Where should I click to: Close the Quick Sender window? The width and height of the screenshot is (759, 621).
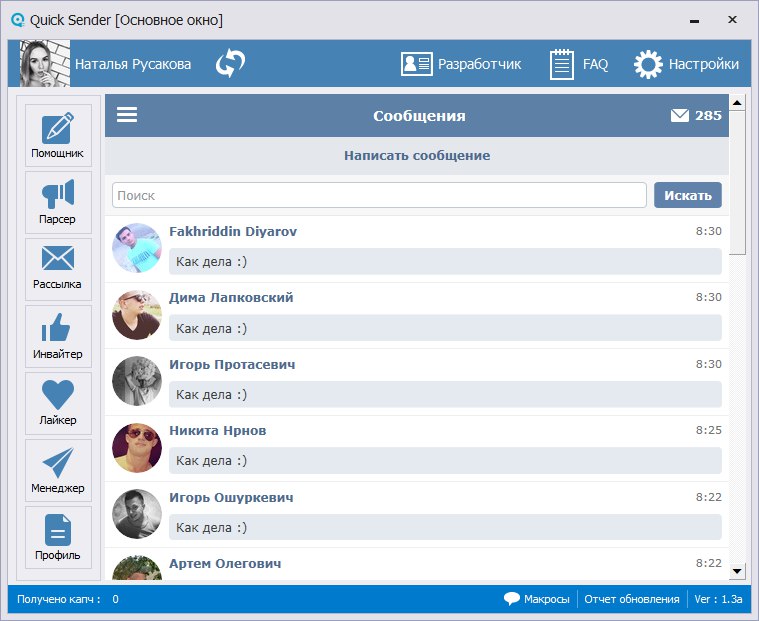[x=732, y=19]
